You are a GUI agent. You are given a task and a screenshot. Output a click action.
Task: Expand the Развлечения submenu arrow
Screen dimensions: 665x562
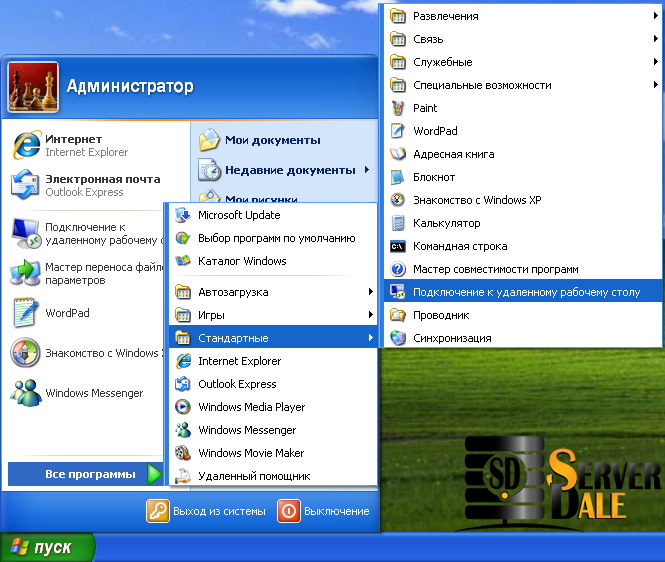pos(656,16)
